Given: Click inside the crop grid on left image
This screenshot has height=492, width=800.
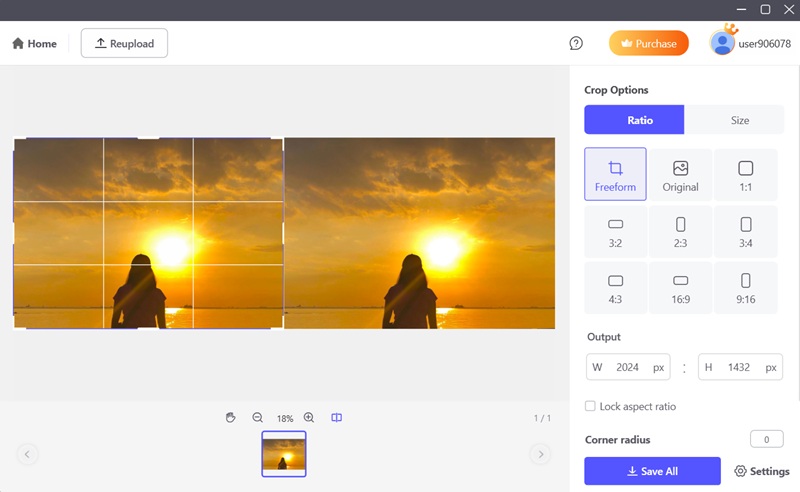Looking at the screenshot, I should click(148, 233).
